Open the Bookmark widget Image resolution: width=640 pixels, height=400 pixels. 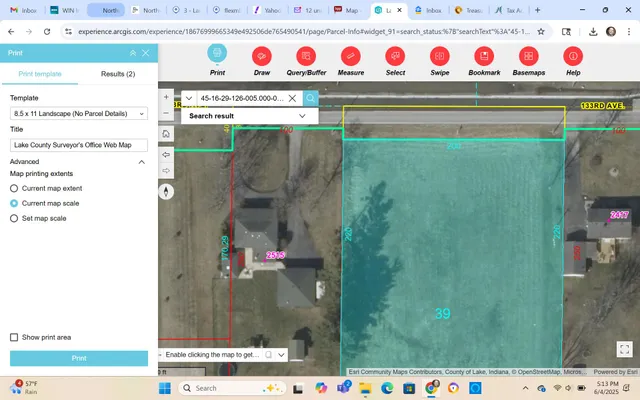click(x=484, y=56)
